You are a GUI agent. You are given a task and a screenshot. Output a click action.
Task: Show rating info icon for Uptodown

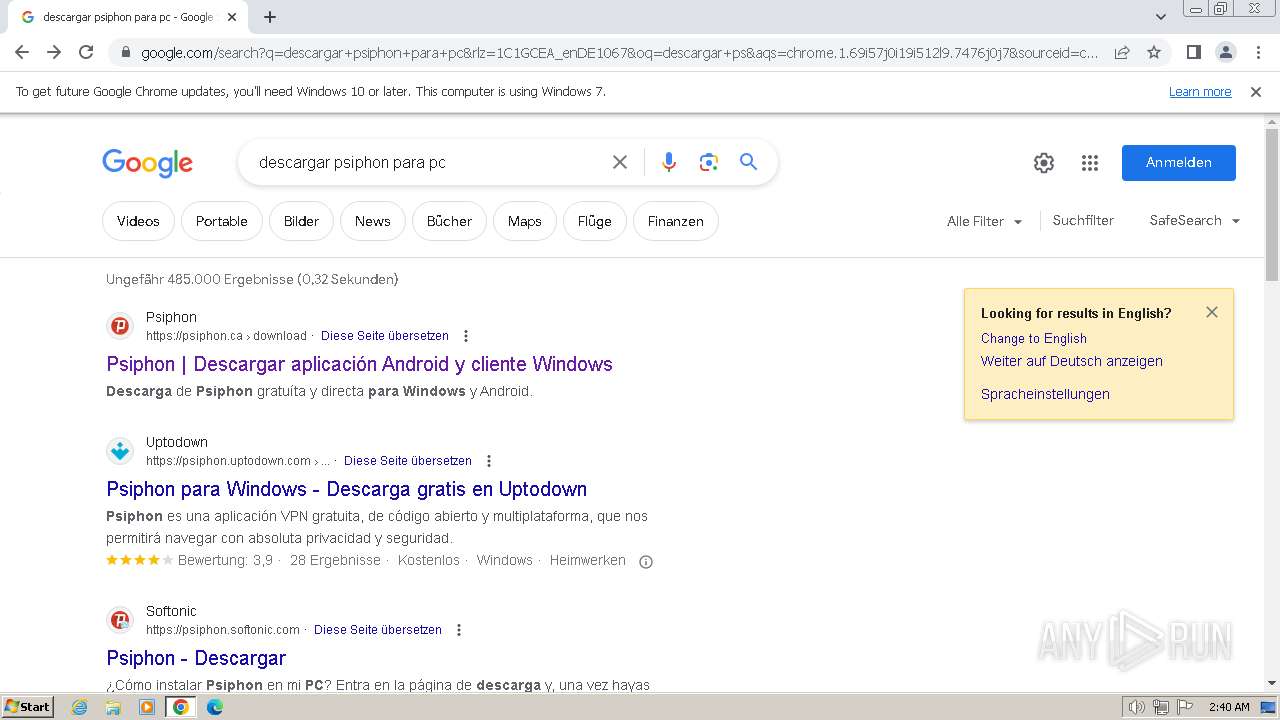tap(646, 561)
